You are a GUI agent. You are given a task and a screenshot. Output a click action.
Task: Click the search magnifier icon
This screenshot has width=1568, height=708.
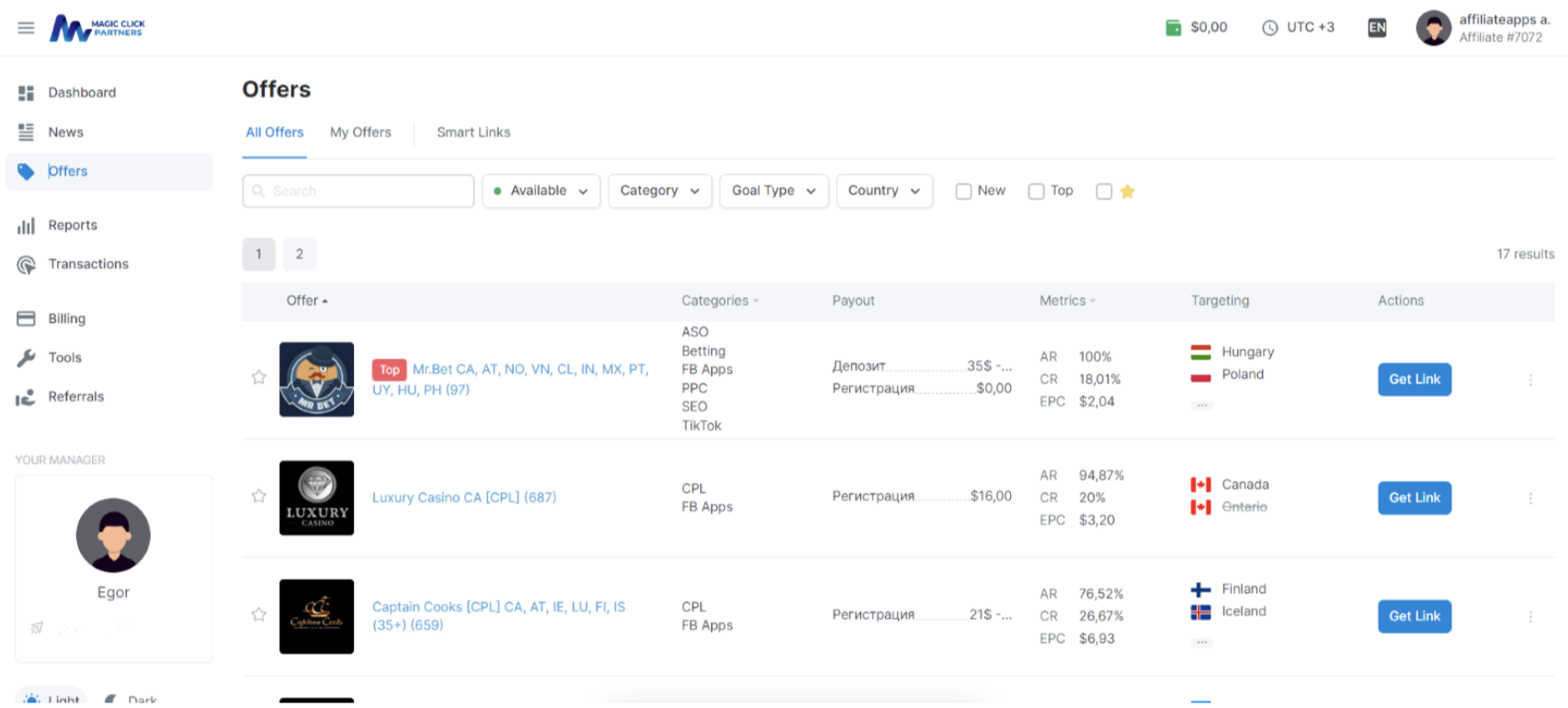258,190
